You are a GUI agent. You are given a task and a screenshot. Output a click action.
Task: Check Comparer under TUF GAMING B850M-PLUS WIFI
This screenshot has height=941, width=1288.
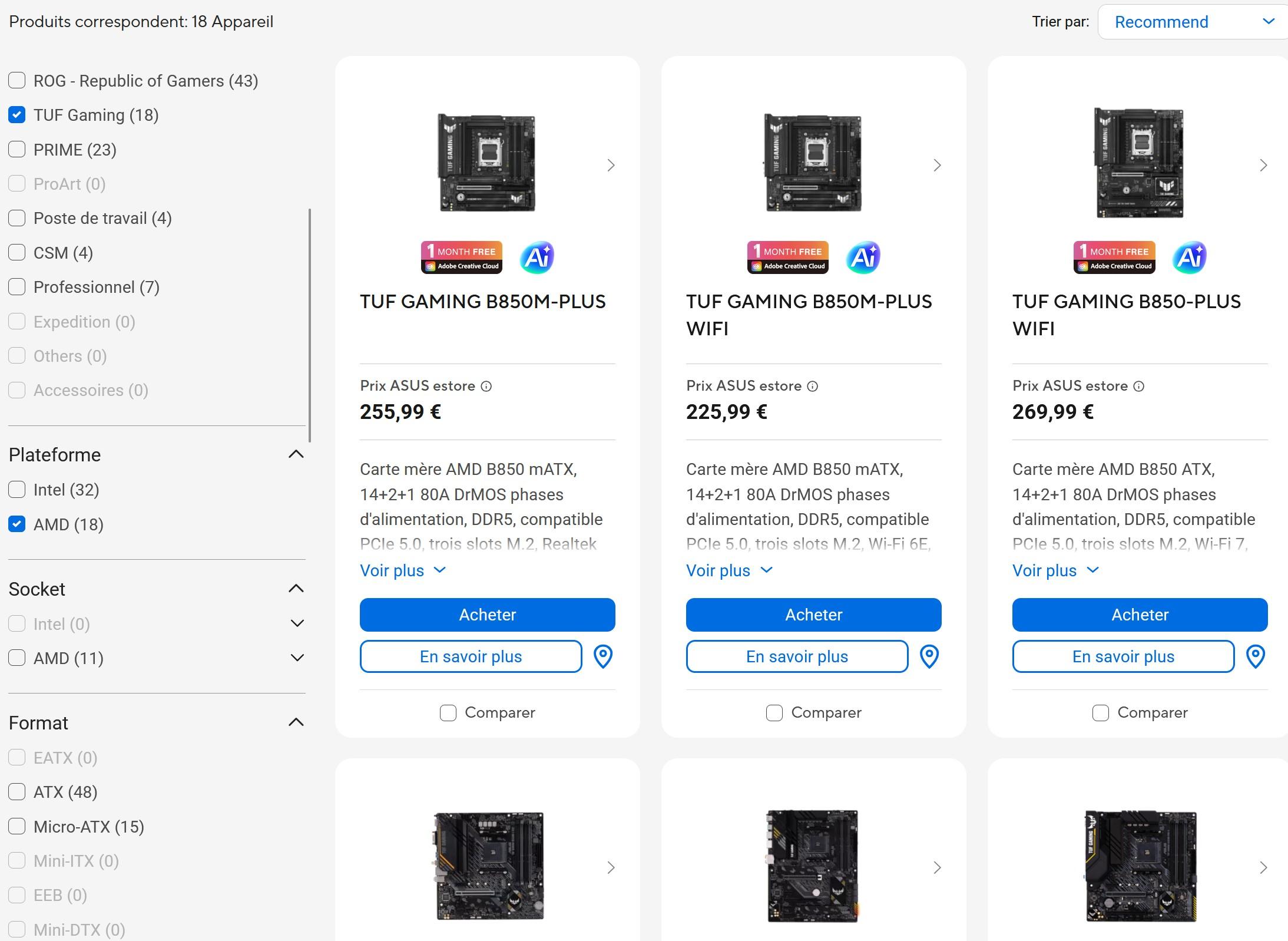tap(773, 712)
